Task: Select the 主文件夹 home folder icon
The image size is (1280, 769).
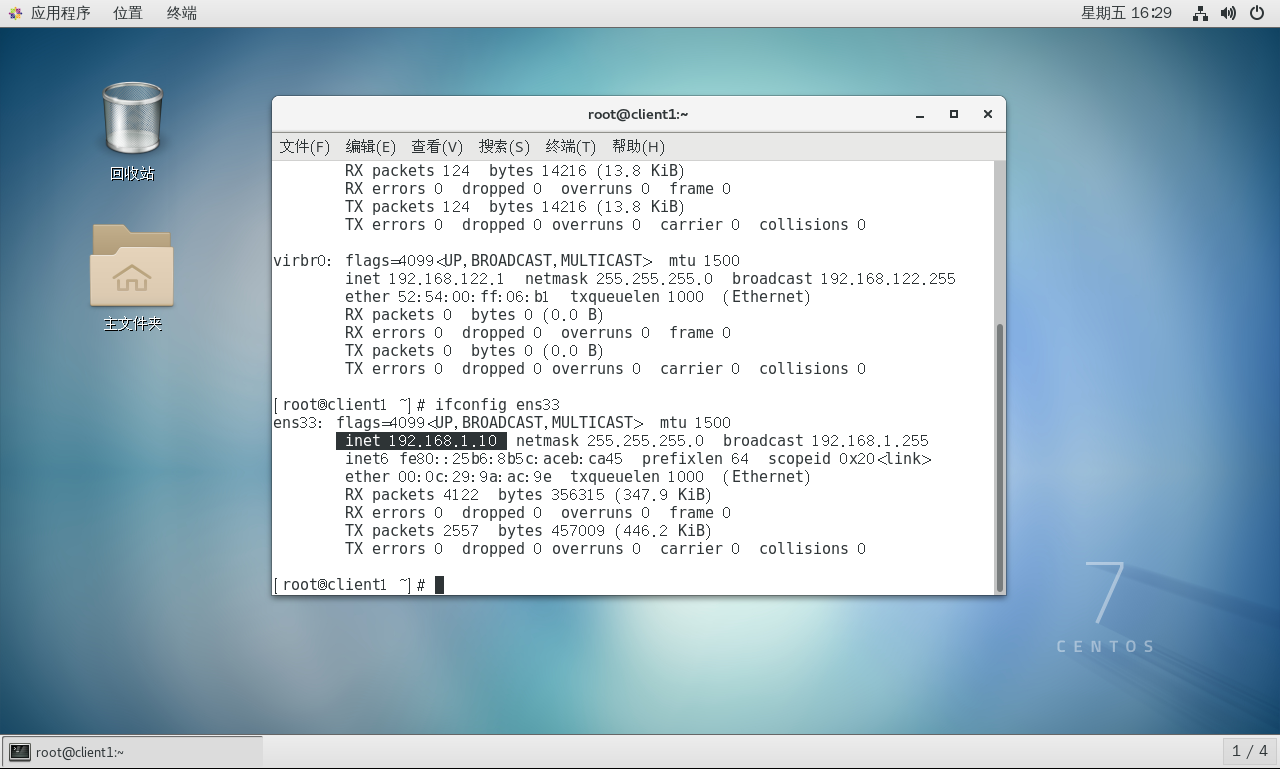Action: pos(132,278)
